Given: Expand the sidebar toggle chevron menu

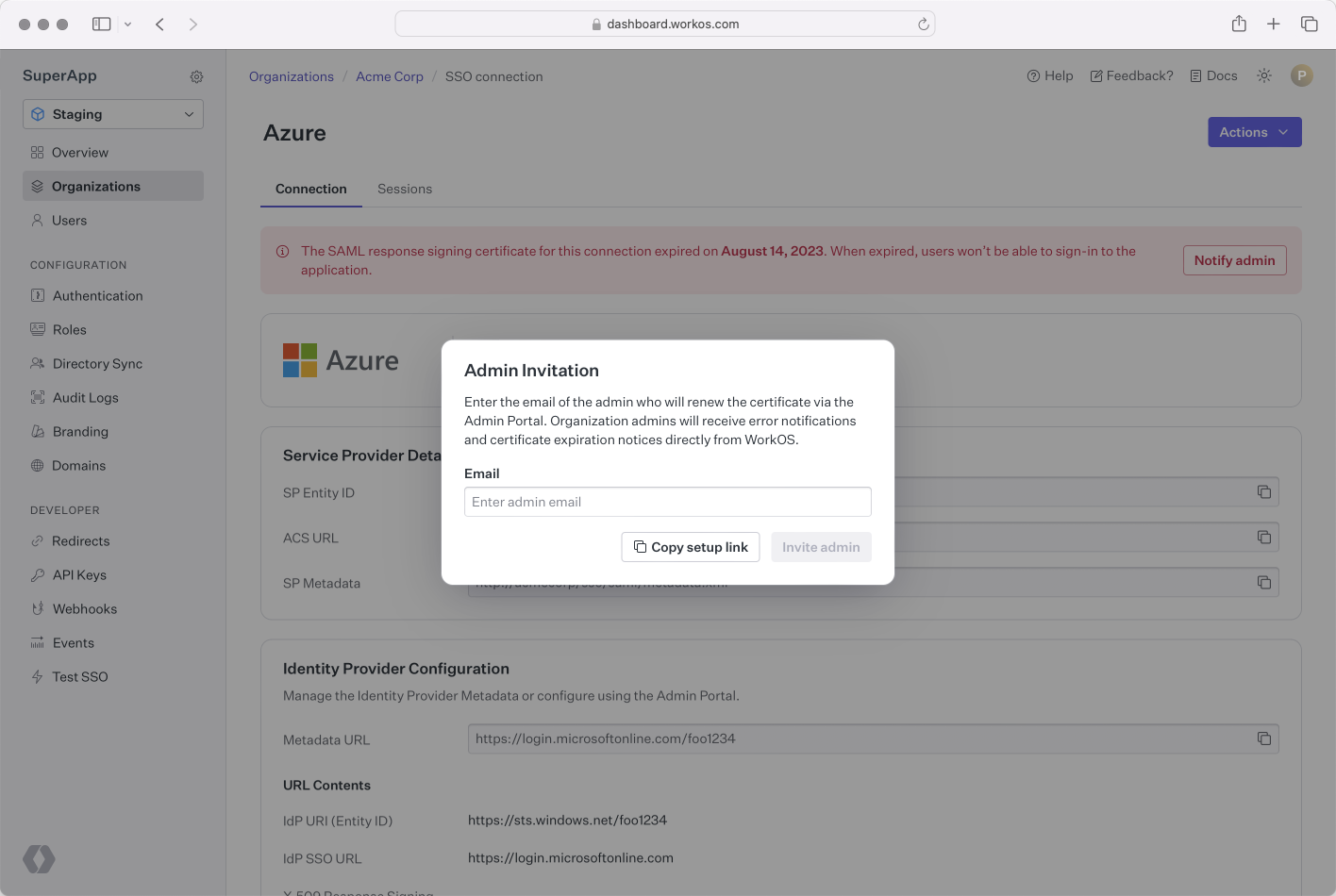Looking at the screenshot, I should coord(127,25).
